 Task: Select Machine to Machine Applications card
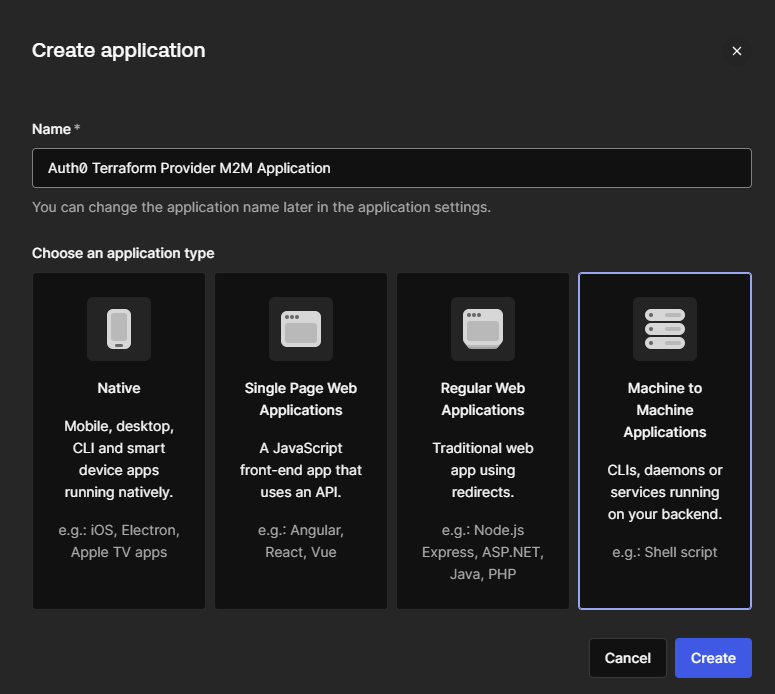pyautogui.click(x=665, y=441)
